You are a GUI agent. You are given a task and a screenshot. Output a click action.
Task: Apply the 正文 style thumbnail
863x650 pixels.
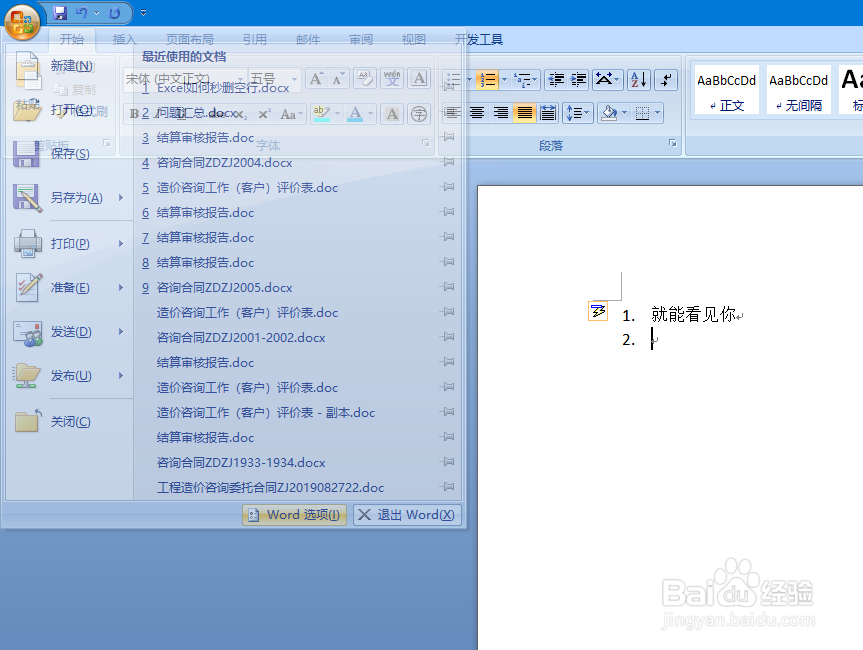pos(727,90)
